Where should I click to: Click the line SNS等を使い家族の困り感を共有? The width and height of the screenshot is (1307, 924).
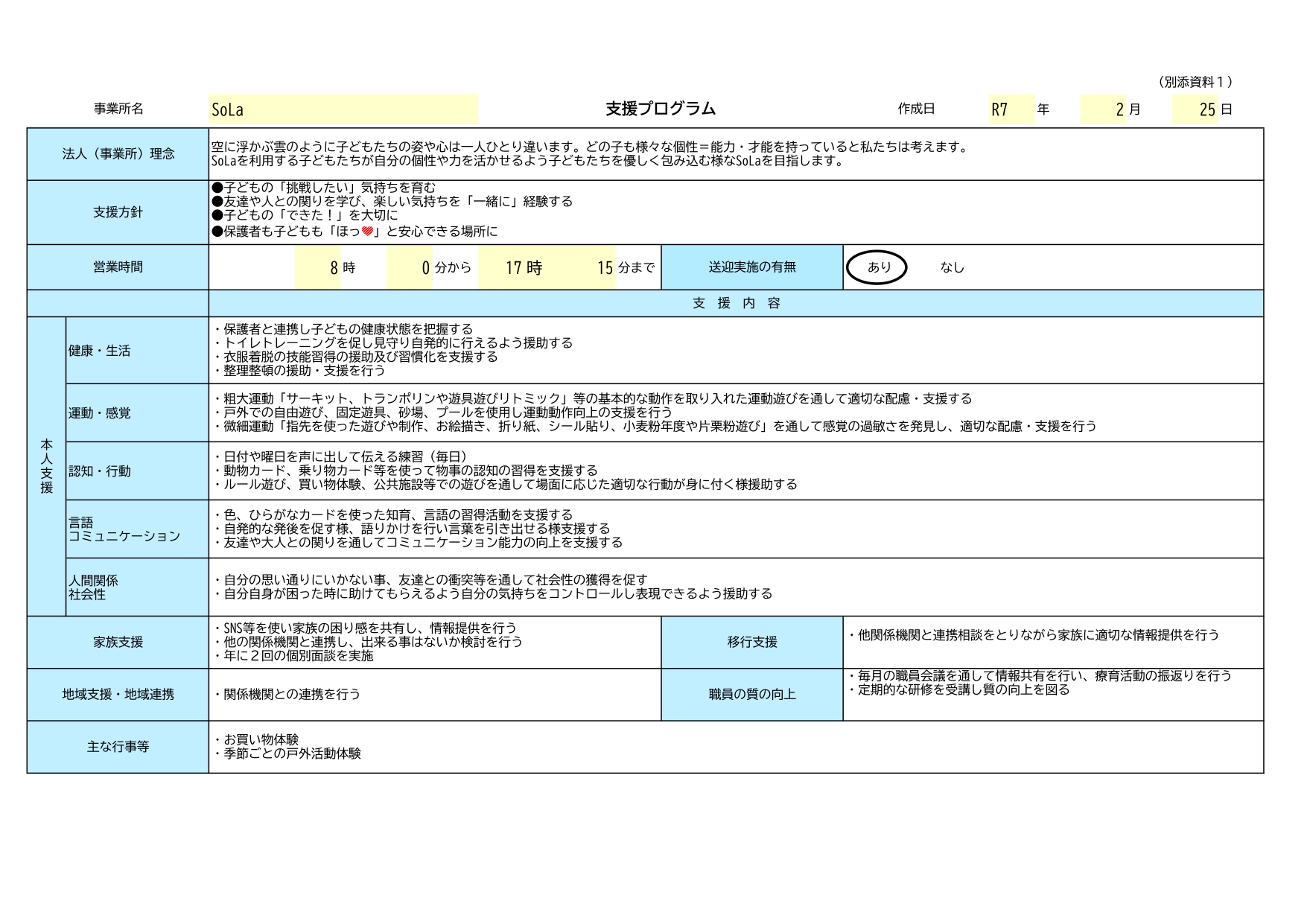[x=364, y=628]
